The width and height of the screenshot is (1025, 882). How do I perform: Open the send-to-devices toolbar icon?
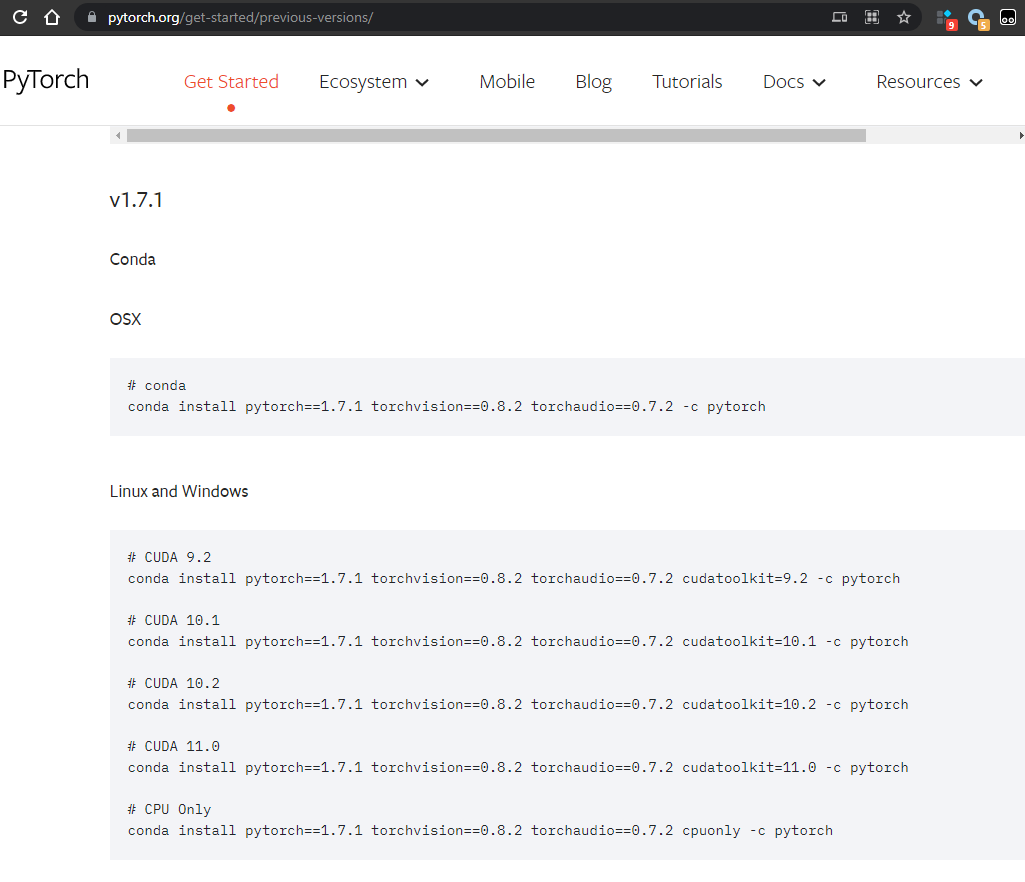point(839,17)
